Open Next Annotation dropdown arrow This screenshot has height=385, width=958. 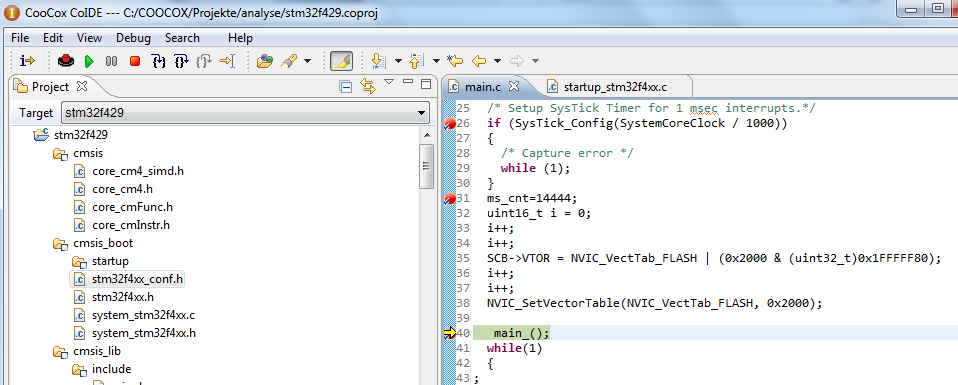click(x=398, y=61)
